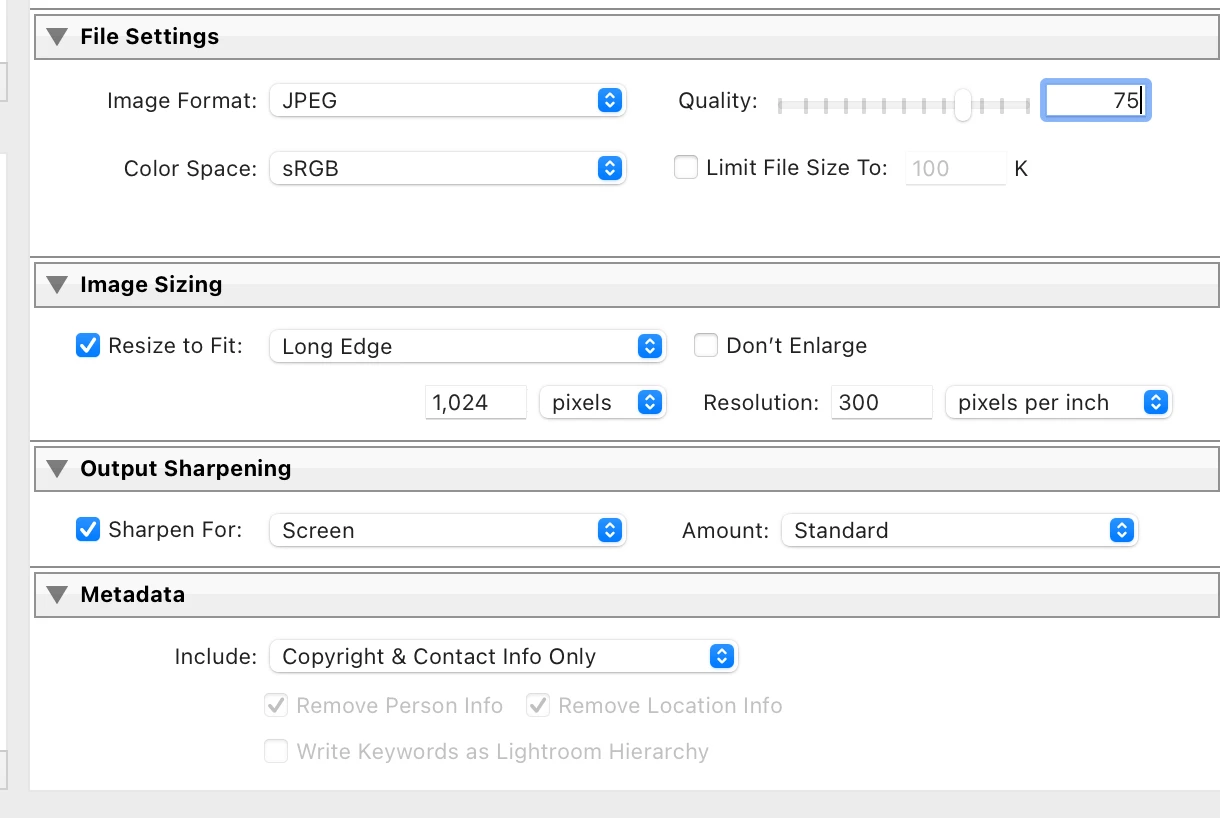Enable the Limit File Size To checkbox
The height and width of the screenshot is (818, 1220).
686,168
